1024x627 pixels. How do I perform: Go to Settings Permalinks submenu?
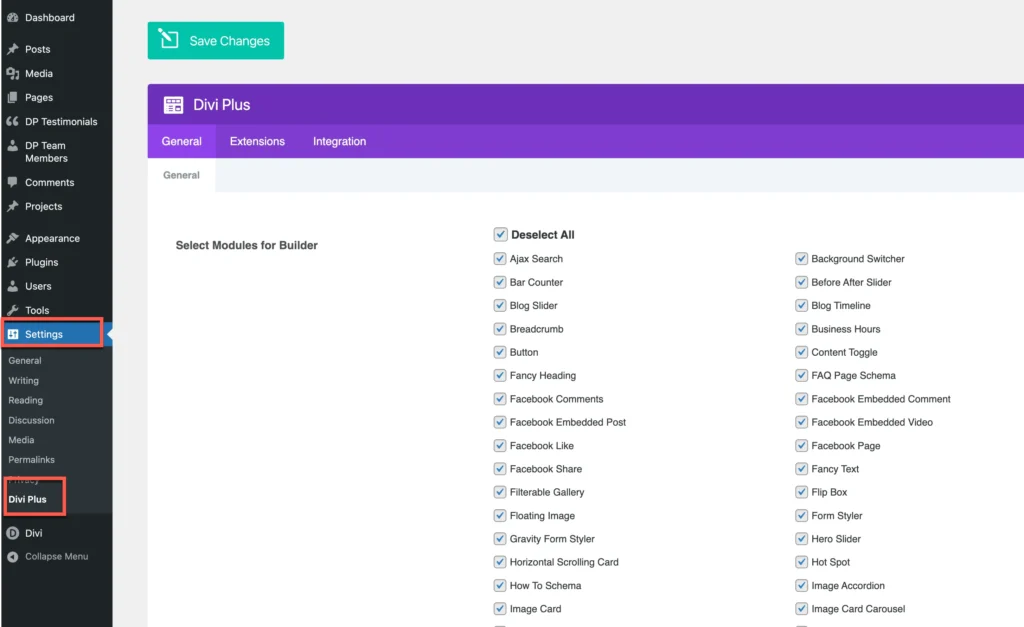tap(31, 460)
